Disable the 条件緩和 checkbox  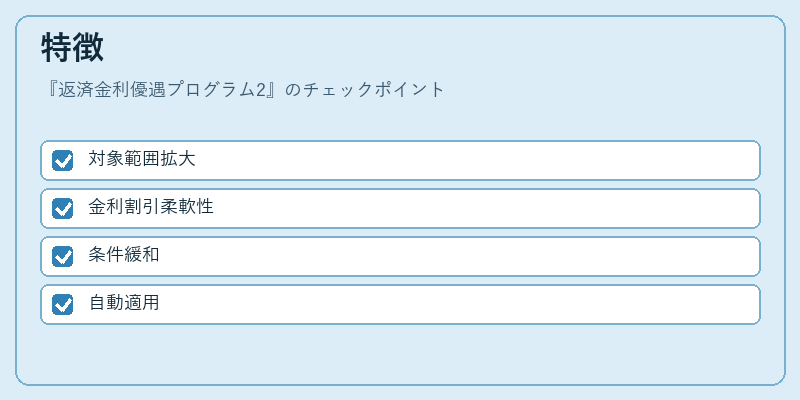coord(62,256)
